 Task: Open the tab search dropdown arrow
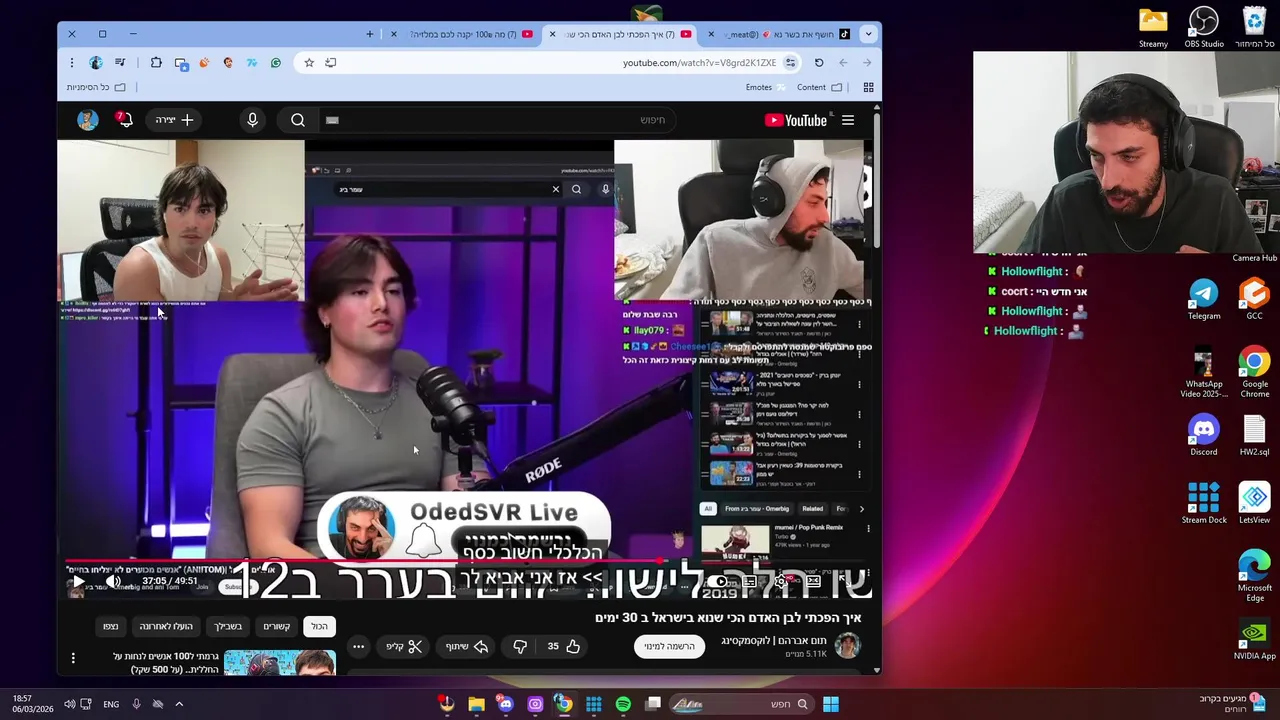pos(868,34)
